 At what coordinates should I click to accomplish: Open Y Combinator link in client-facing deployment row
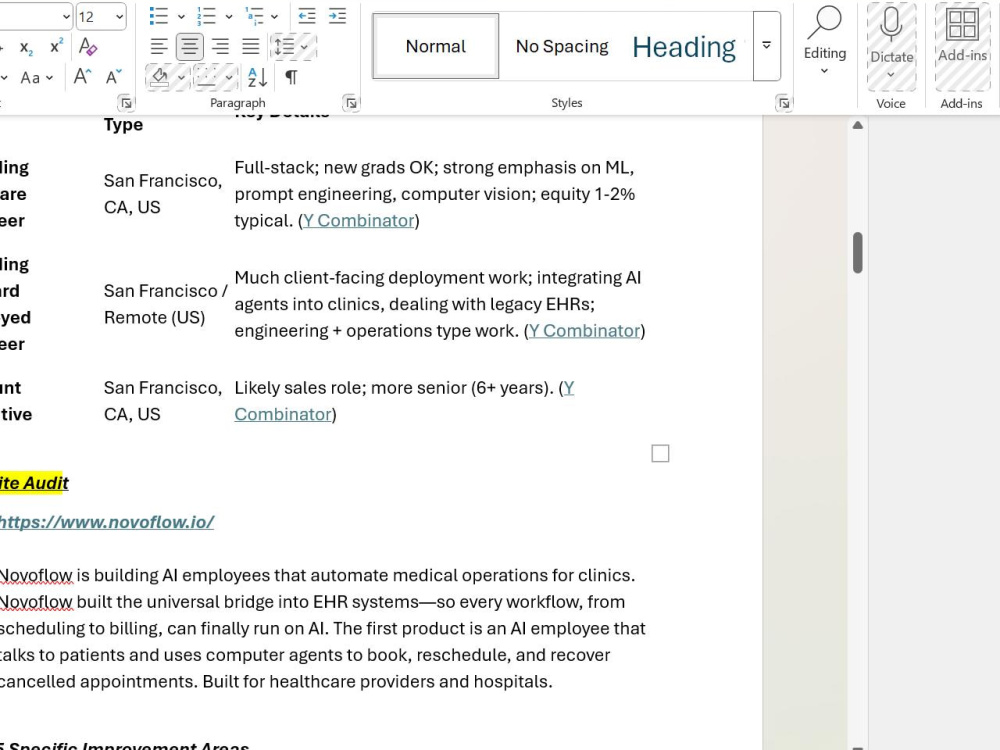tap(584, 331)
